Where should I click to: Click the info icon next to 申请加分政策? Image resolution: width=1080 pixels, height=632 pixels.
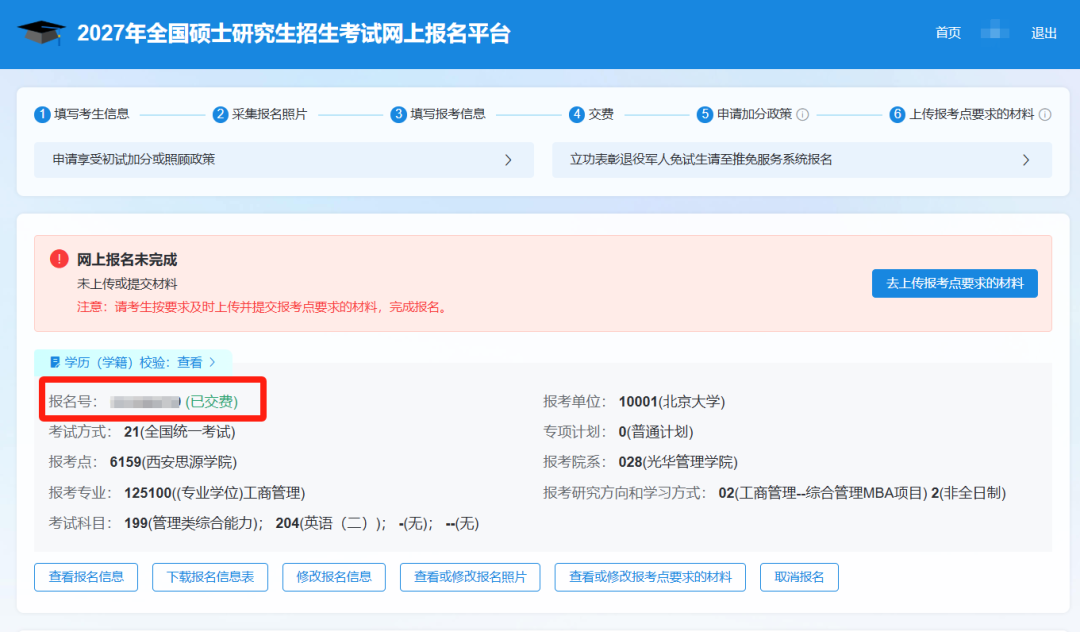(x=802, y=115)
